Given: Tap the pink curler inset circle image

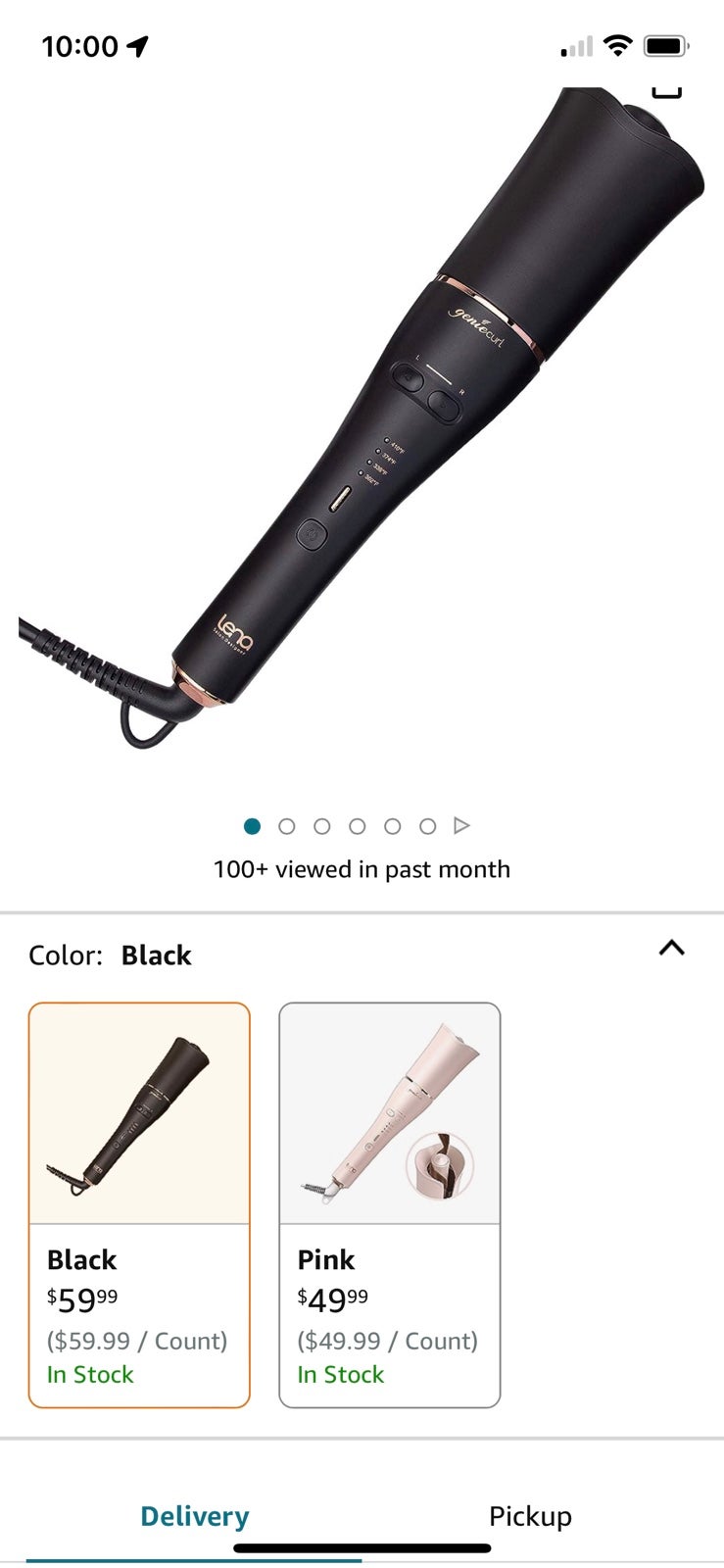Looking at the screenshot, I should (440, 1167).
